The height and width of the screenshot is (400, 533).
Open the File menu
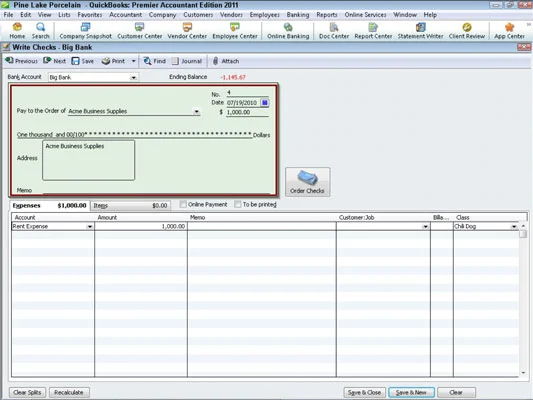8,15
